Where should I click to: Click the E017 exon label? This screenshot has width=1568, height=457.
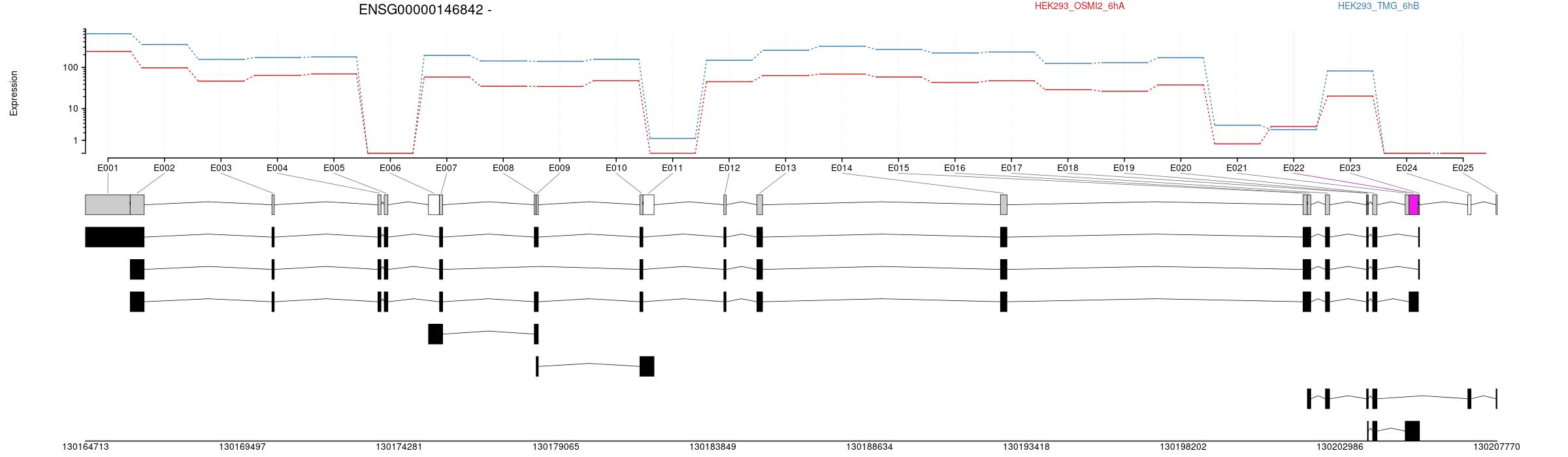click(x=1011, y=168)
